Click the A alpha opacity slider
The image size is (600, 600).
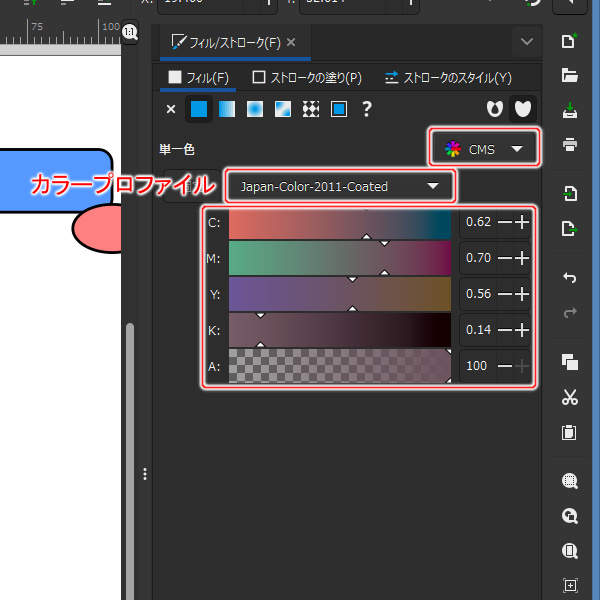pos(340,365)
